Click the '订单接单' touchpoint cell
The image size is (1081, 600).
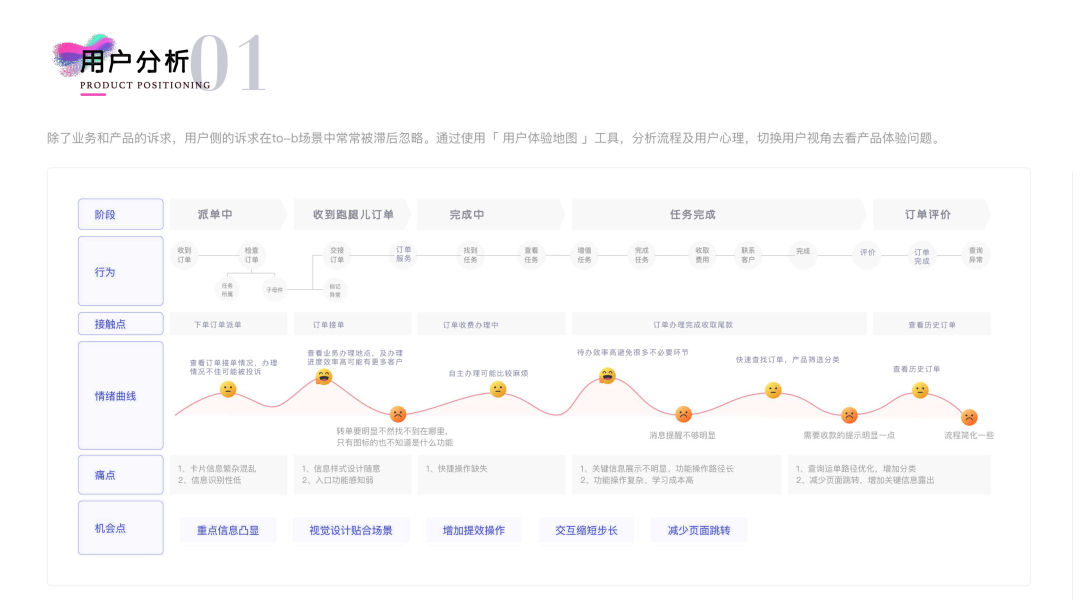click(352, 324)
